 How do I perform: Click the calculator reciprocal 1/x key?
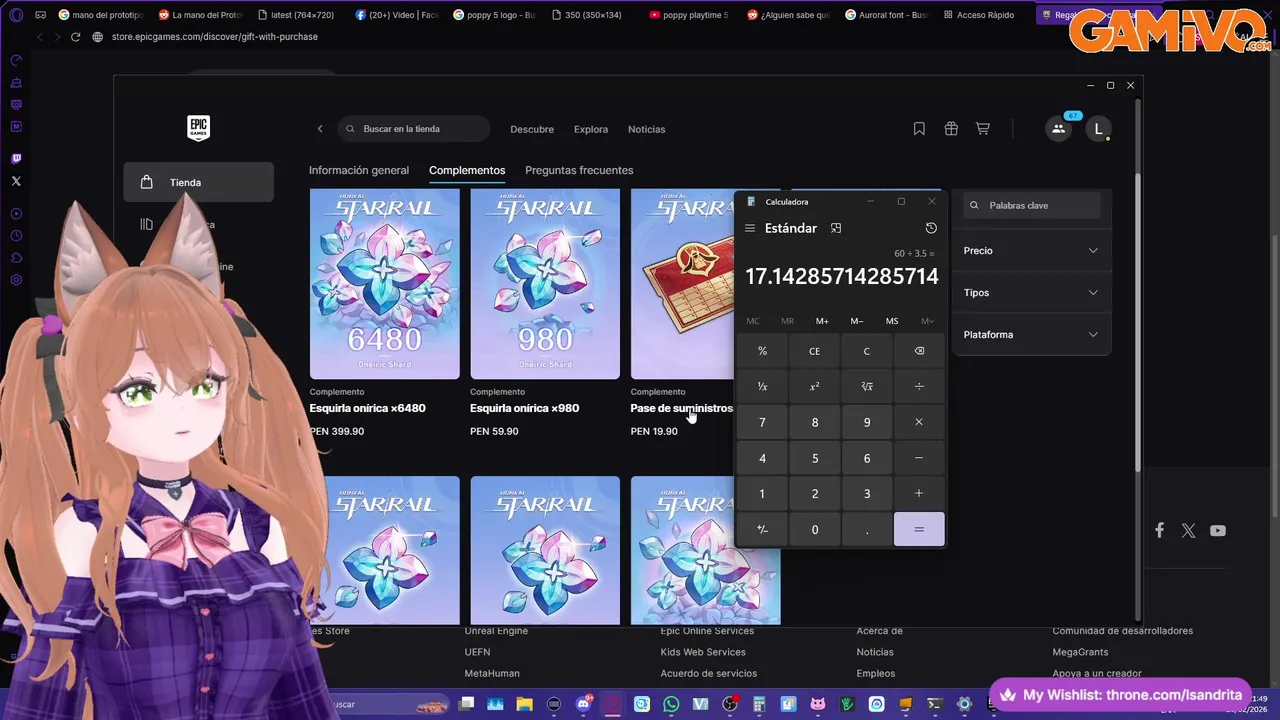(x=762, y=386)
